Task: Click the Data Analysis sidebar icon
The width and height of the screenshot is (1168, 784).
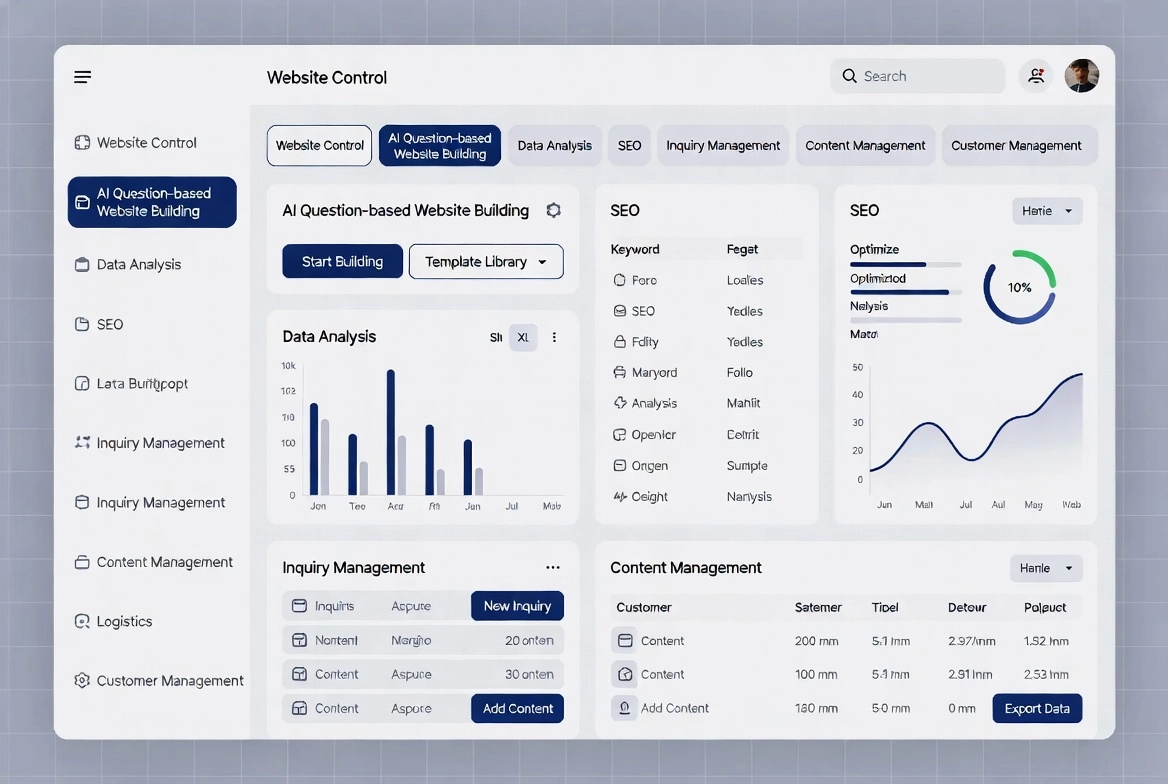Action: pos(82,265)
